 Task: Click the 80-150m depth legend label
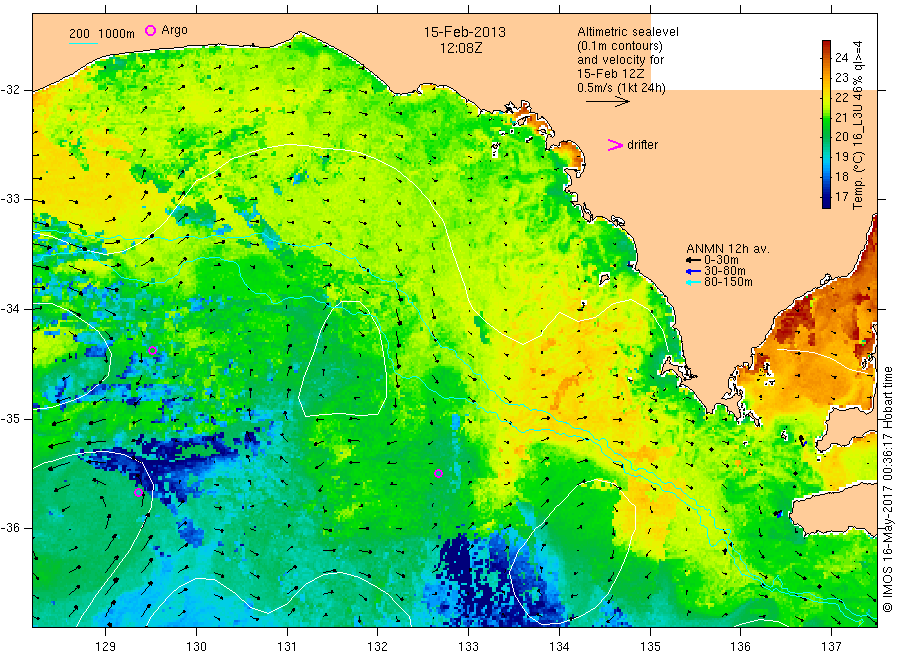click(728, 282)
